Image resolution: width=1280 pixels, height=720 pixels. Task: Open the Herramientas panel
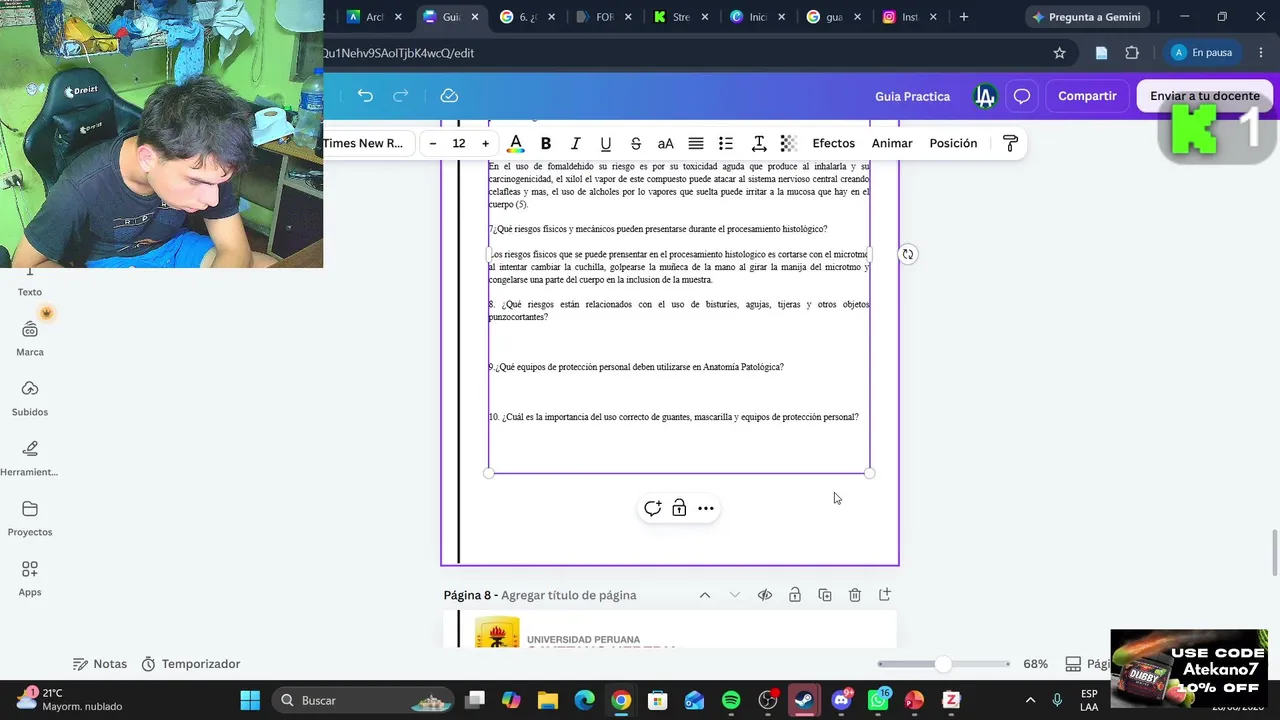(x=30, y=458)
